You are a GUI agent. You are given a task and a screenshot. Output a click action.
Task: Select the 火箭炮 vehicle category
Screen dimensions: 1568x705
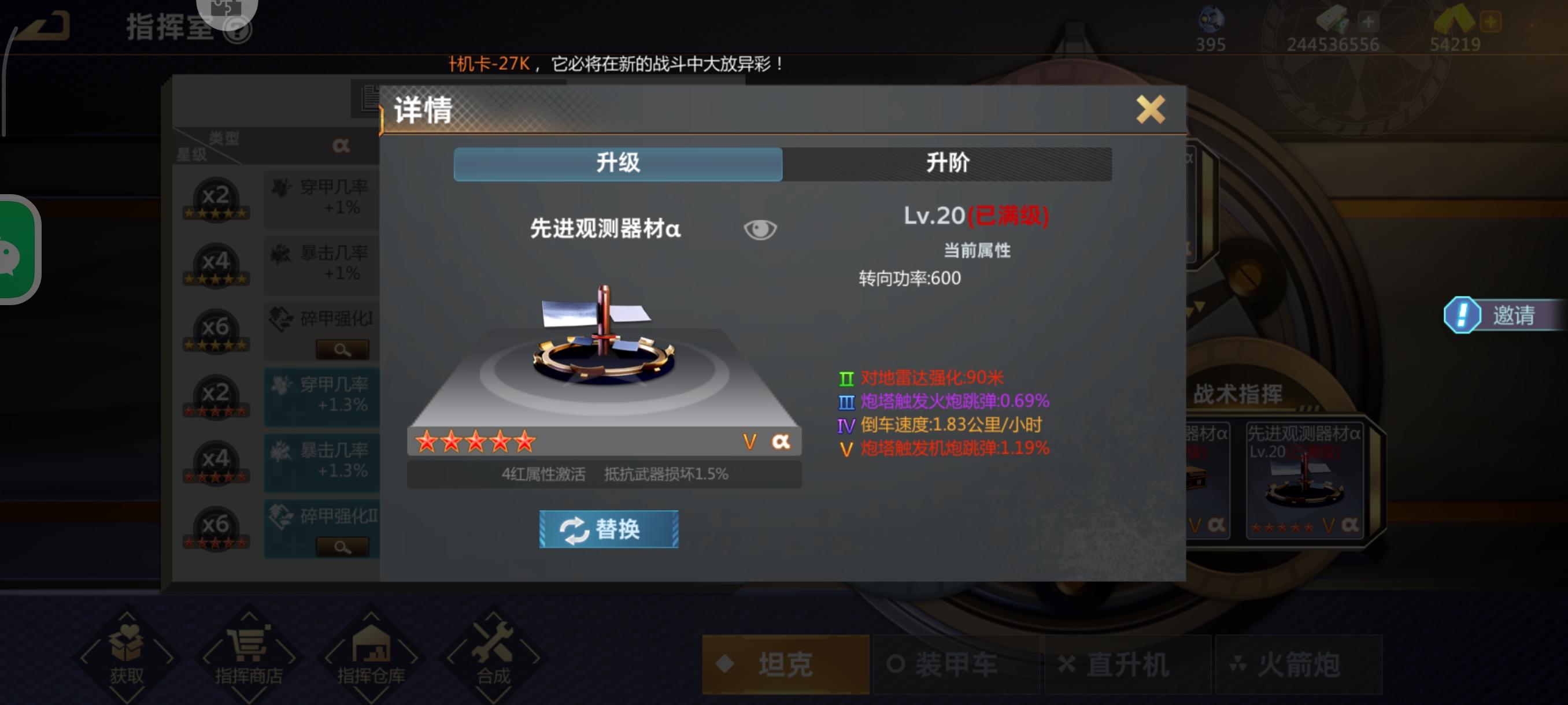(x=1299, y=663)
